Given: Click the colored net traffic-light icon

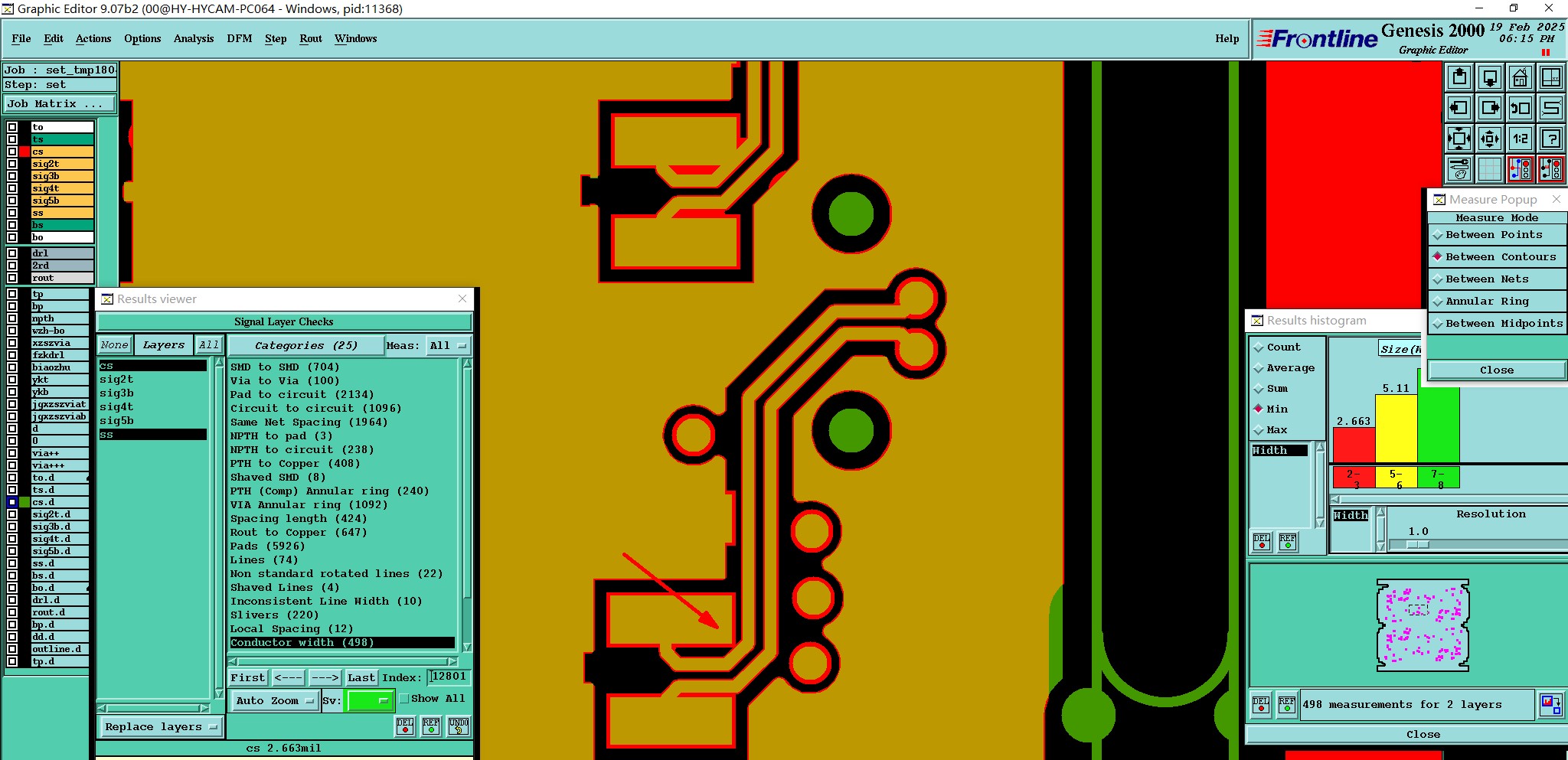Looking at the screenshot, I should [1521, 169].
